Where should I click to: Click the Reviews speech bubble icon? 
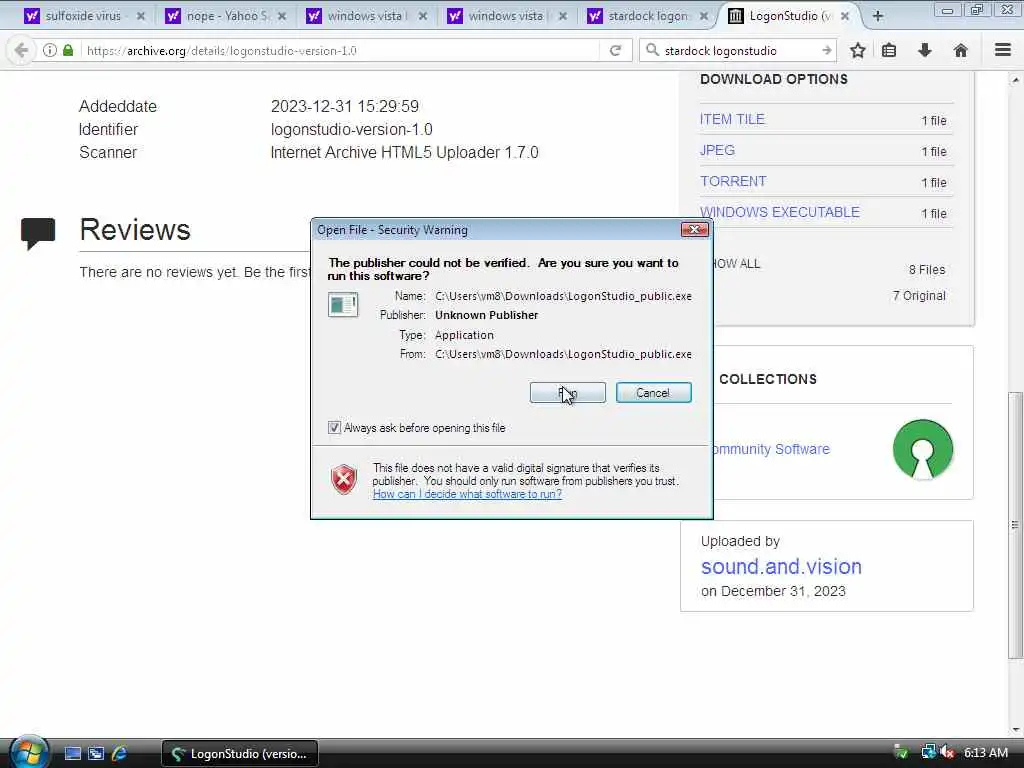pyautogui.click(x=38, y=234)
